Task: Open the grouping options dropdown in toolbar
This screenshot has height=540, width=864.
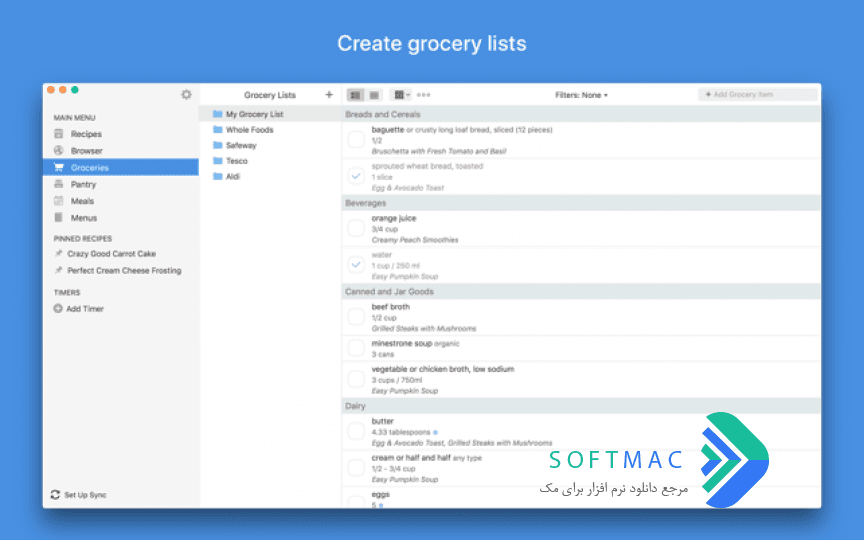Action: [x=400, y=95]
